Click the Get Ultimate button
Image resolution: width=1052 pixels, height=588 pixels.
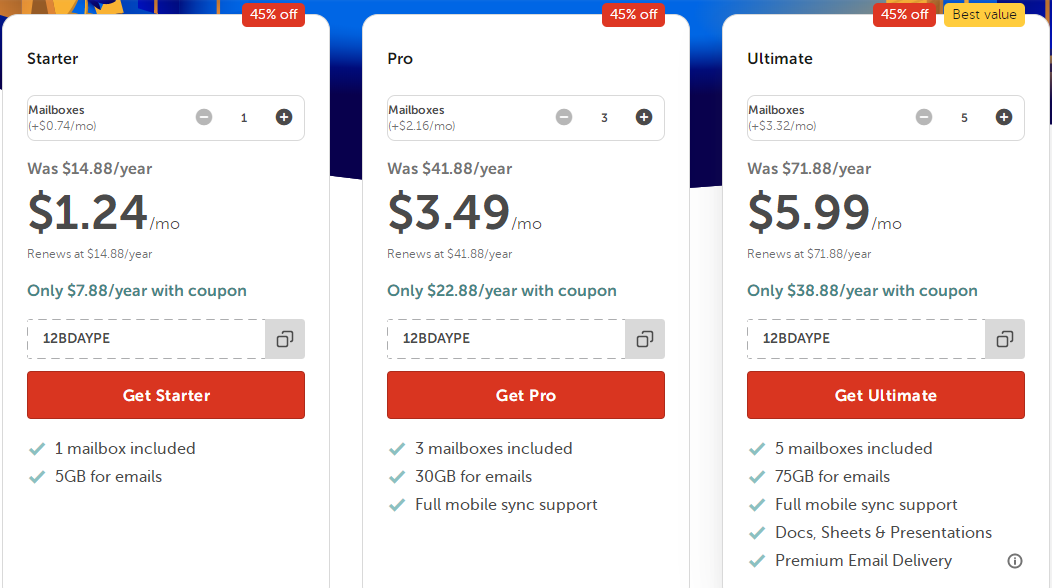[x=886, y=395]
